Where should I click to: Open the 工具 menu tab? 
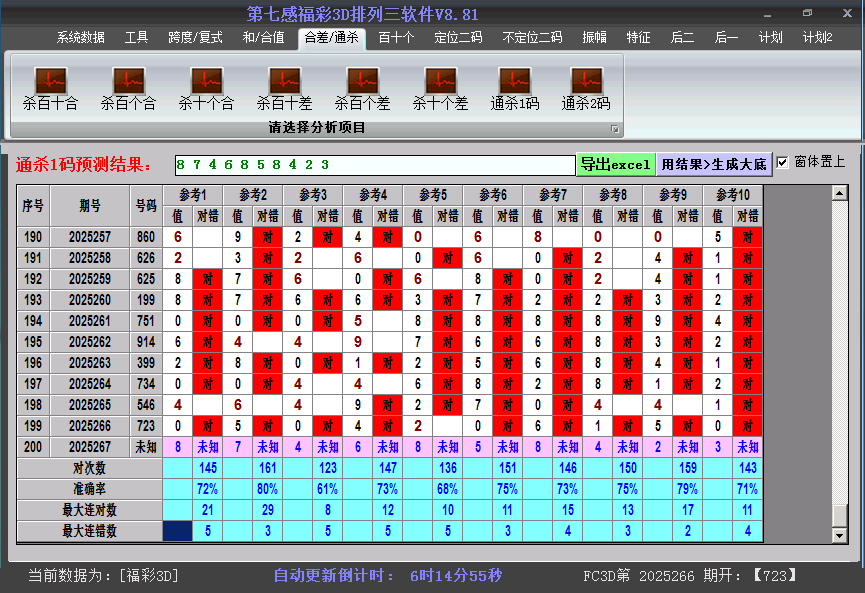point(136,38)
